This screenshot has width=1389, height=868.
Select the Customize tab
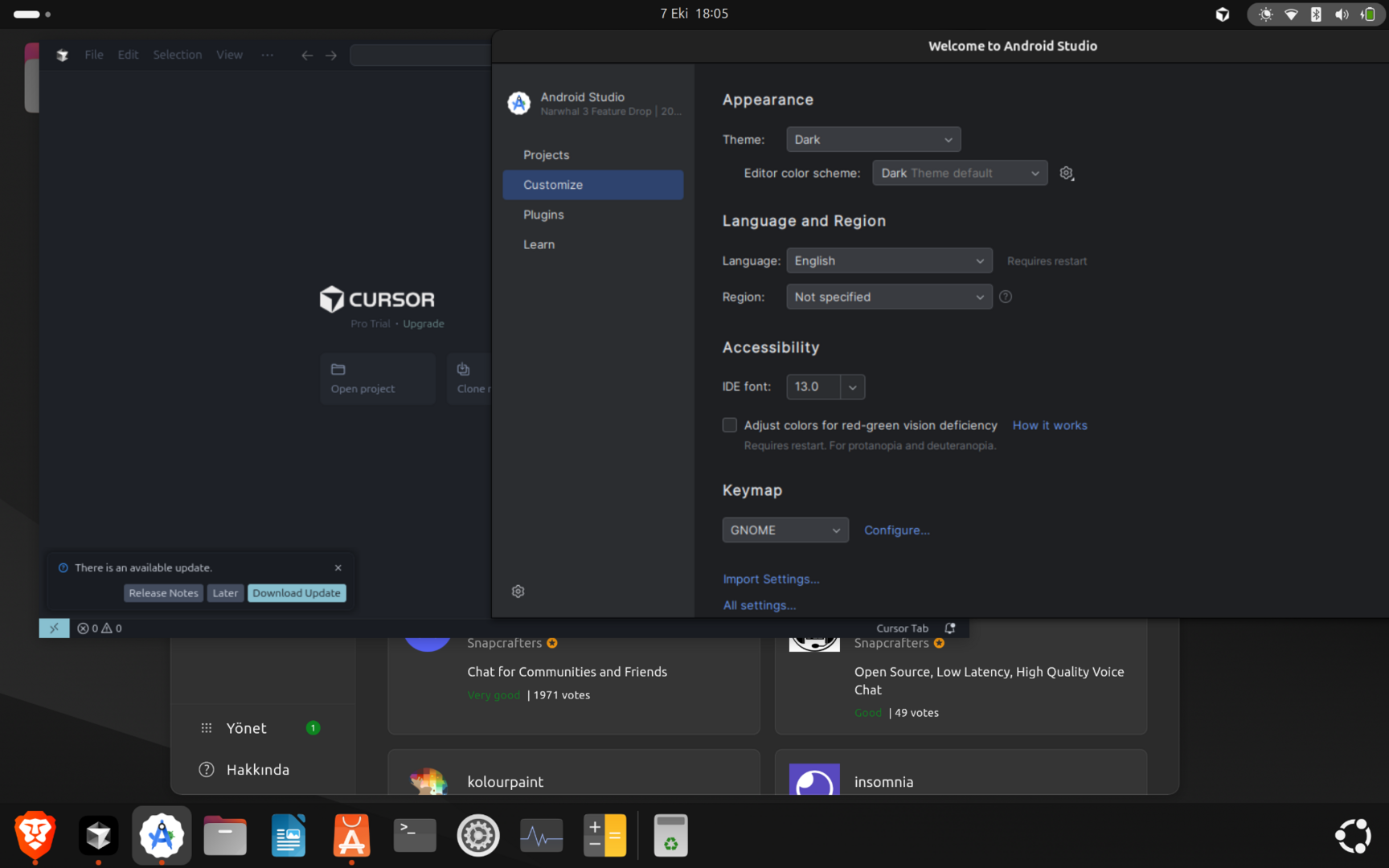[x=593, y=185]
